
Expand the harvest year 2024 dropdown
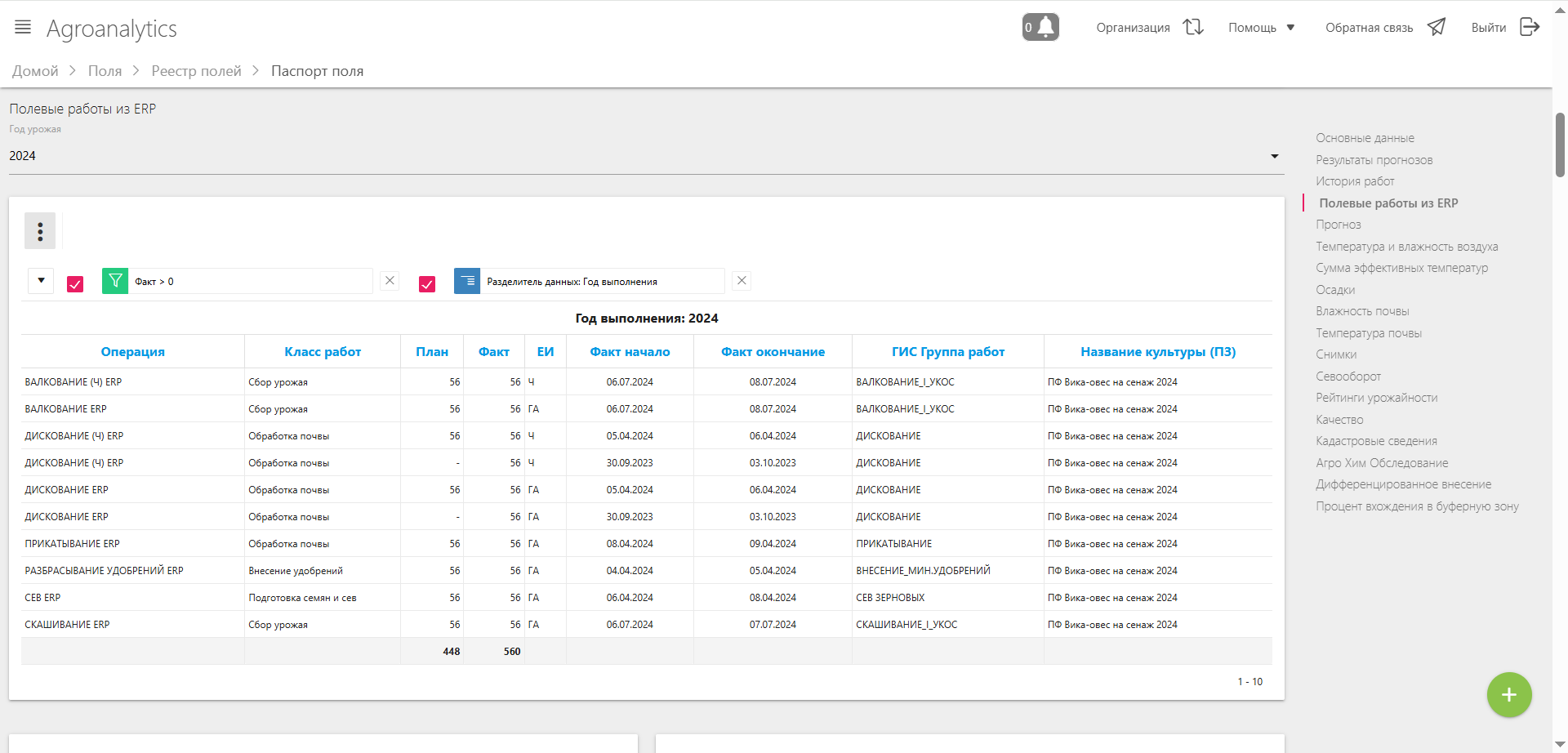(x=1274, y=156)
